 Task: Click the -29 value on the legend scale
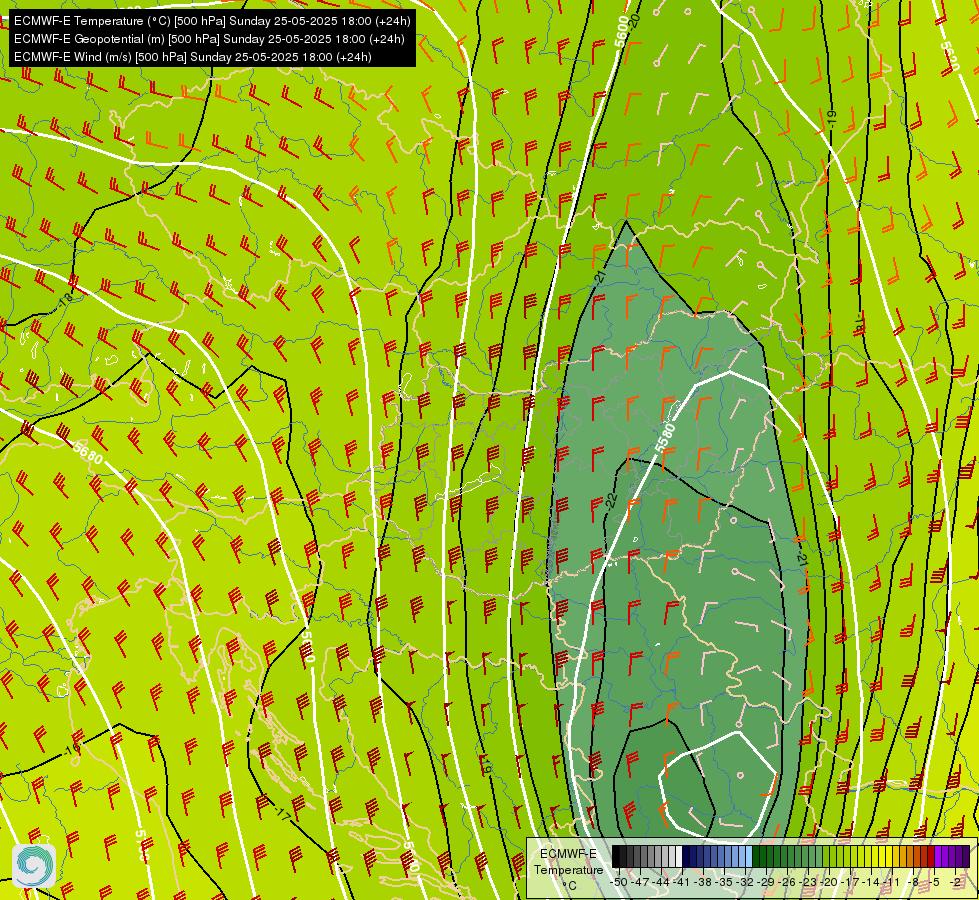click(x=767, y=882)
